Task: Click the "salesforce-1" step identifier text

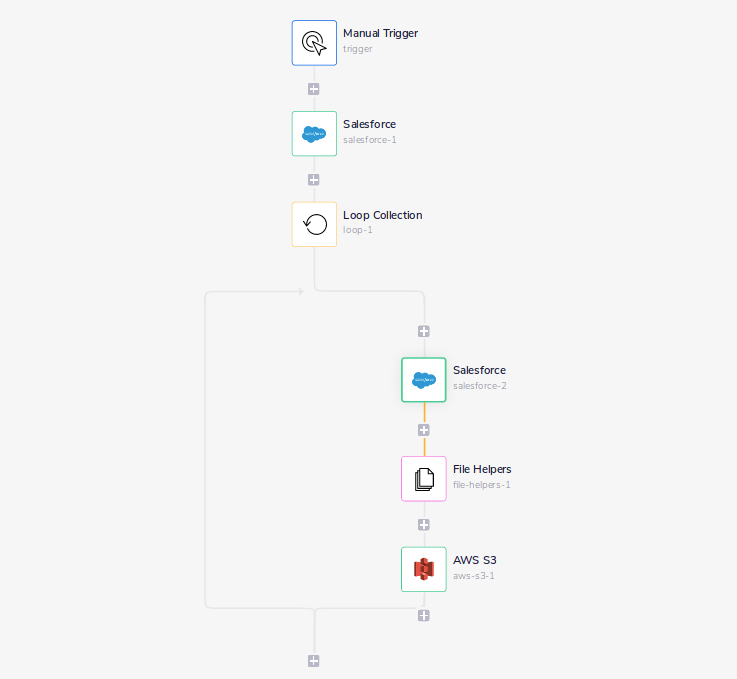Action: [369, 140]
